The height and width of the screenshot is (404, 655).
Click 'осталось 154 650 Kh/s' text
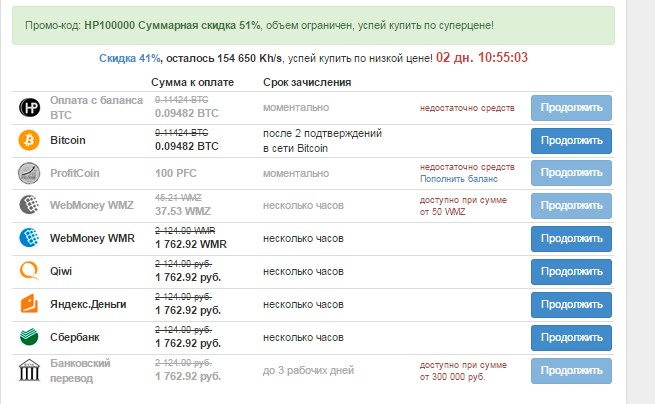224,58
